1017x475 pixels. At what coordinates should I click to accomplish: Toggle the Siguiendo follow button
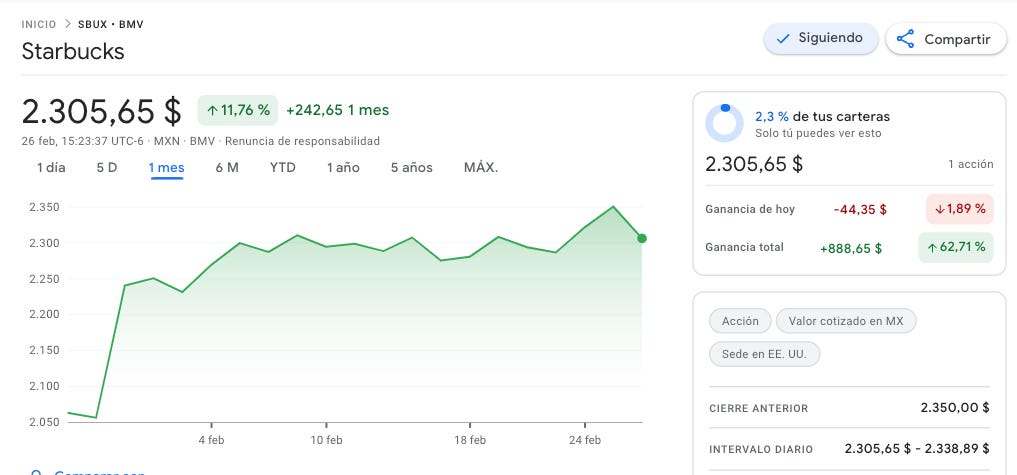click(x=820, y=38)
